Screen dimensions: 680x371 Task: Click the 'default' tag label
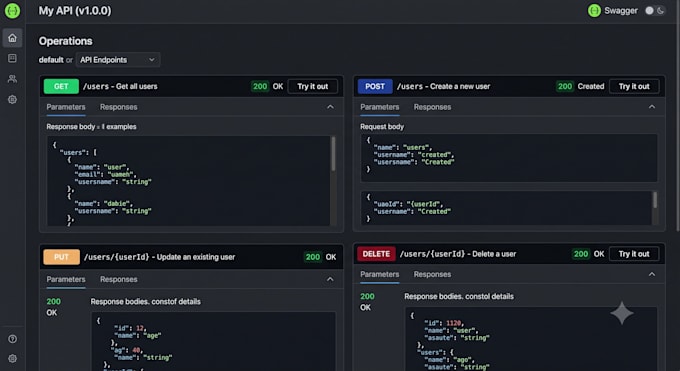(51, 60)
